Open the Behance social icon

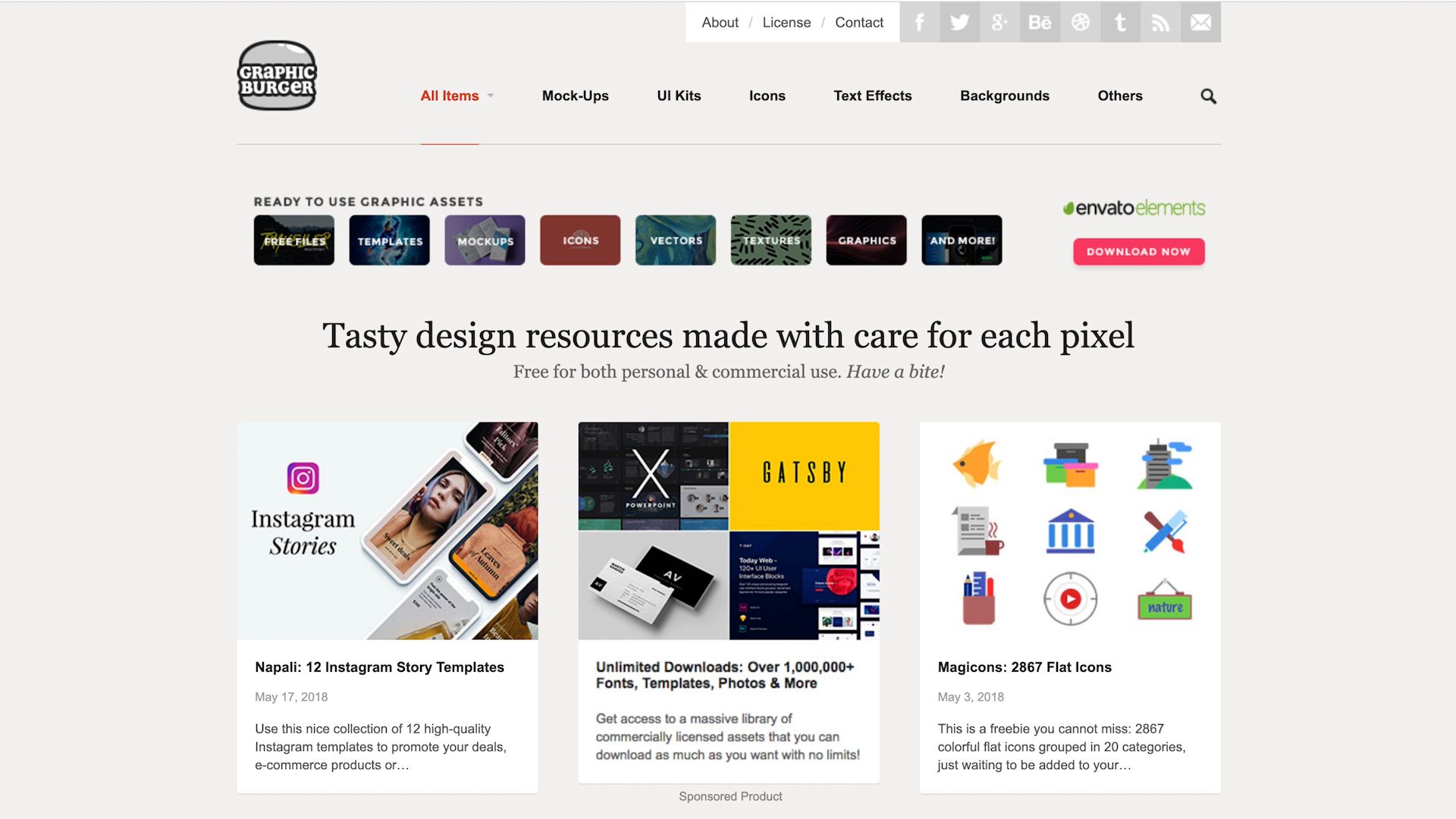(x=1040, y=22)
